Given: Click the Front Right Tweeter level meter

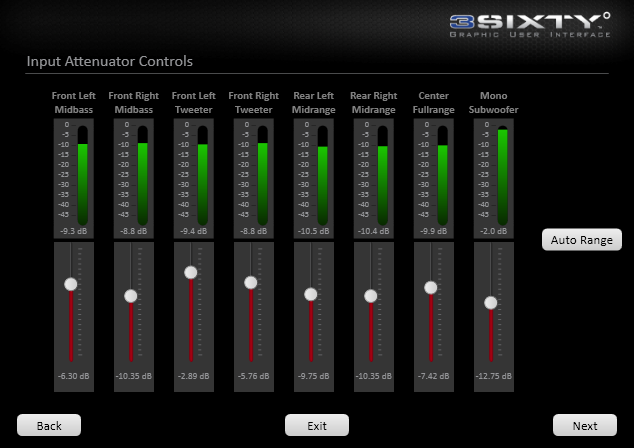Looking at the screenshot, I should click(262, 175).
